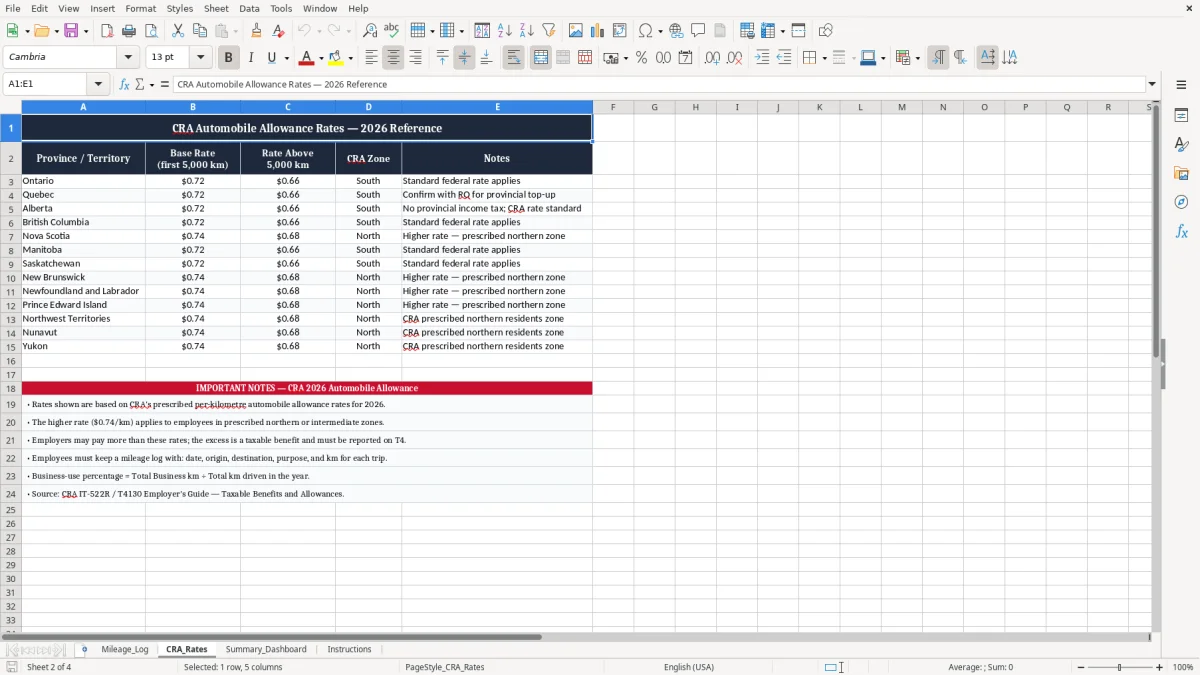Switch to the Summary_Dashboard sheet tab
Screen dimensions: 1200x675
266,650
